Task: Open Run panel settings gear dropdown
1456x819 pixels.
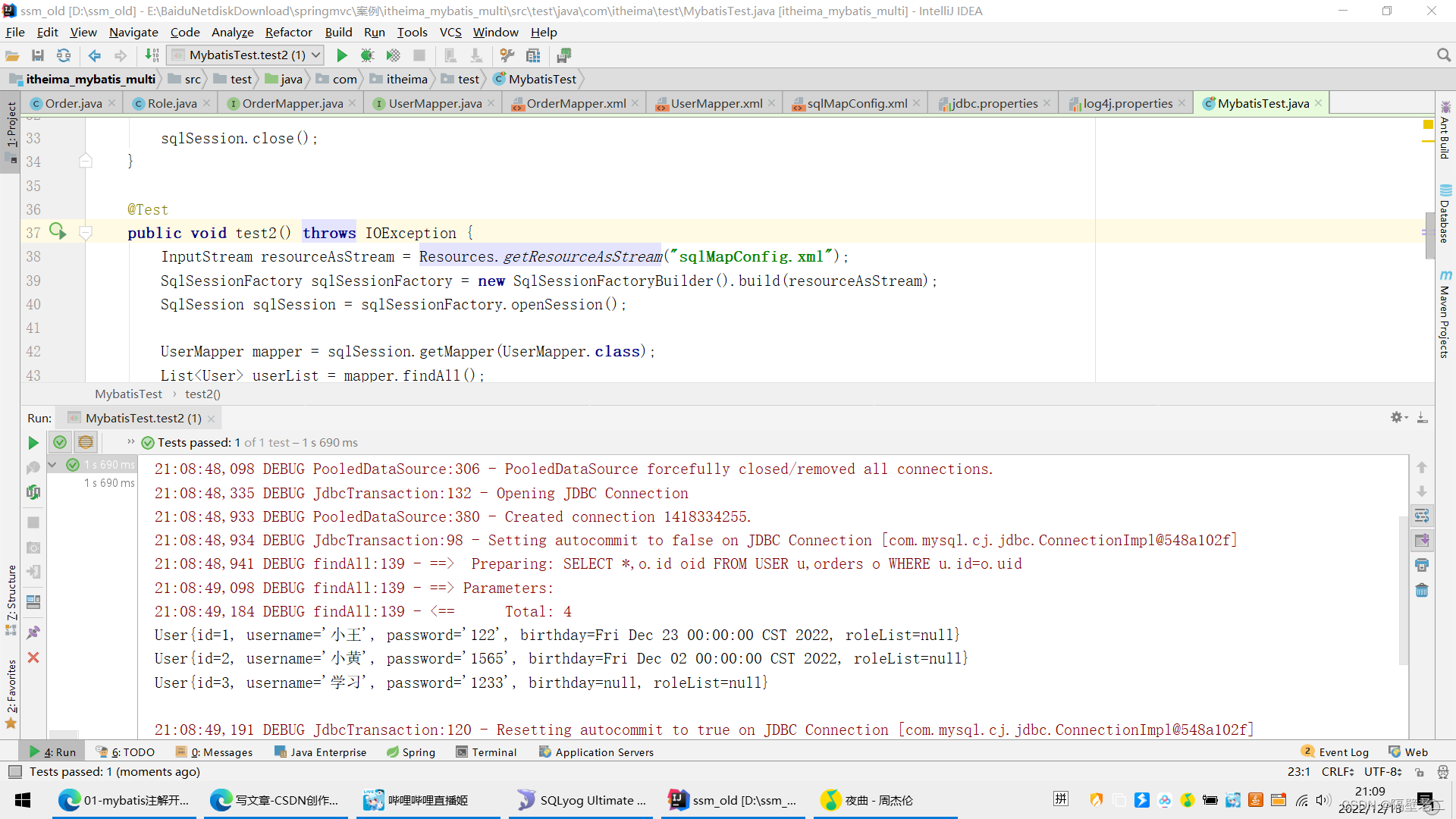Action: pyautogui.click(x=1398, y=418)
